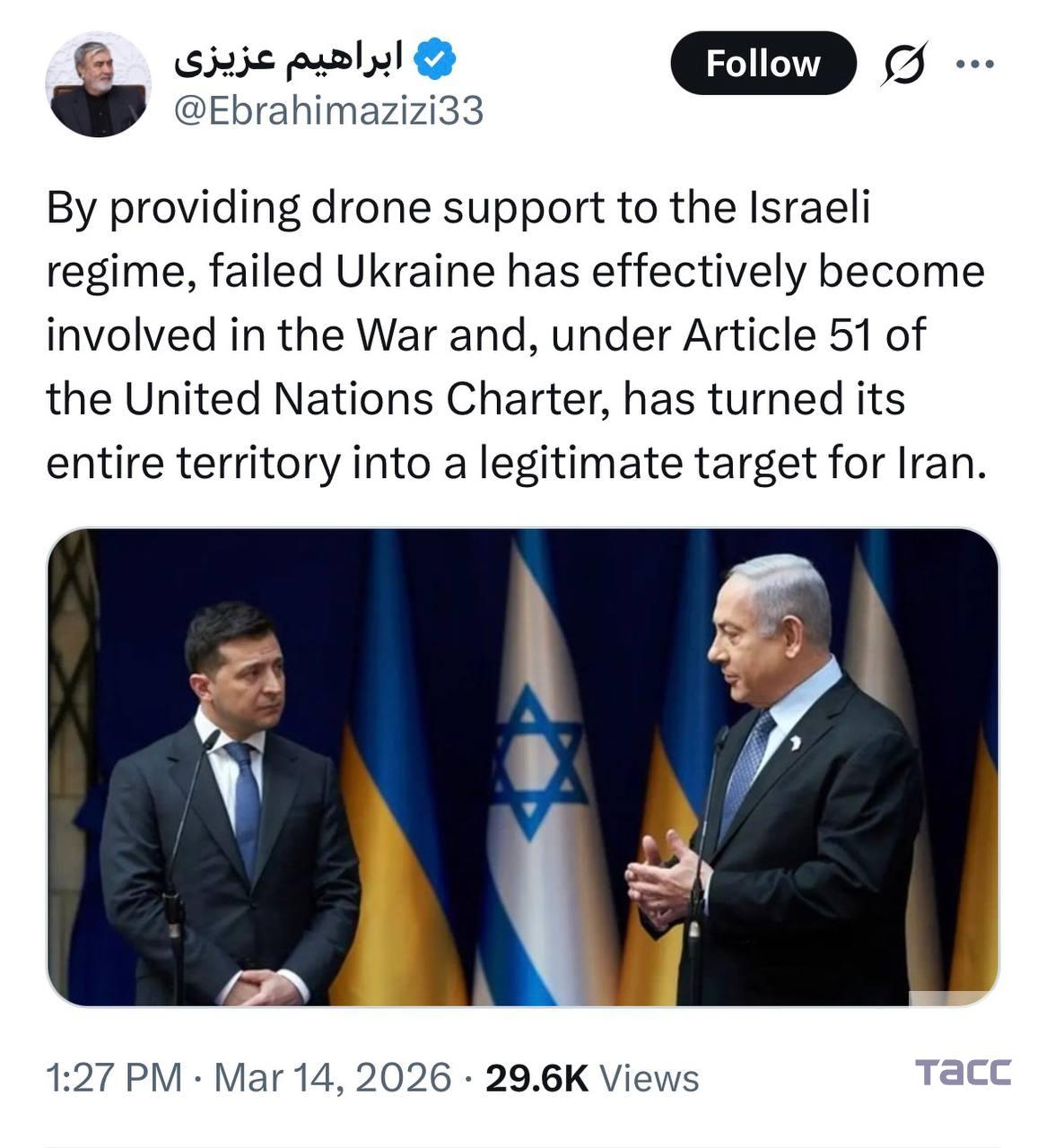Click the Star of David on the flag
1046x1148 pixels.
point(536,762)
